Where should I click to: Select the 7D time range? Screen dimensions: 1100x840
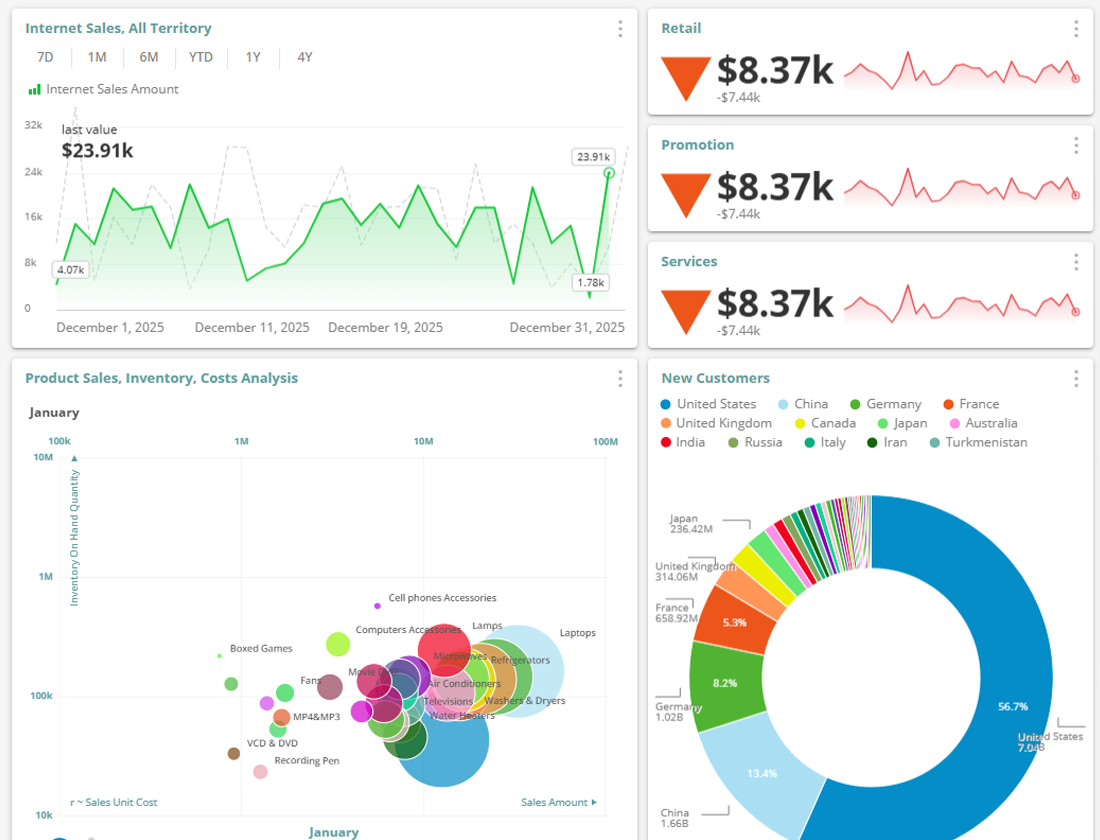(45, 57)
